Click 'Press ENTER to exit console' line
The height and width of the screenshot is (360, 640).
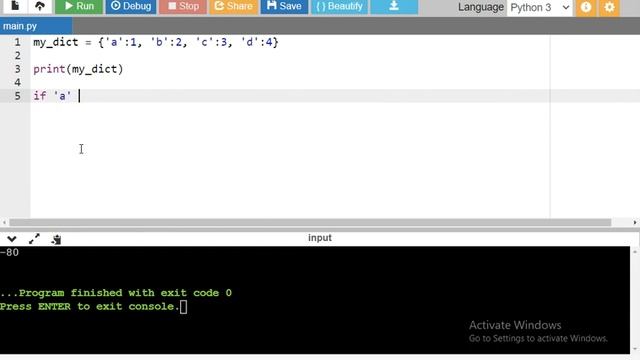pos(90,307)
